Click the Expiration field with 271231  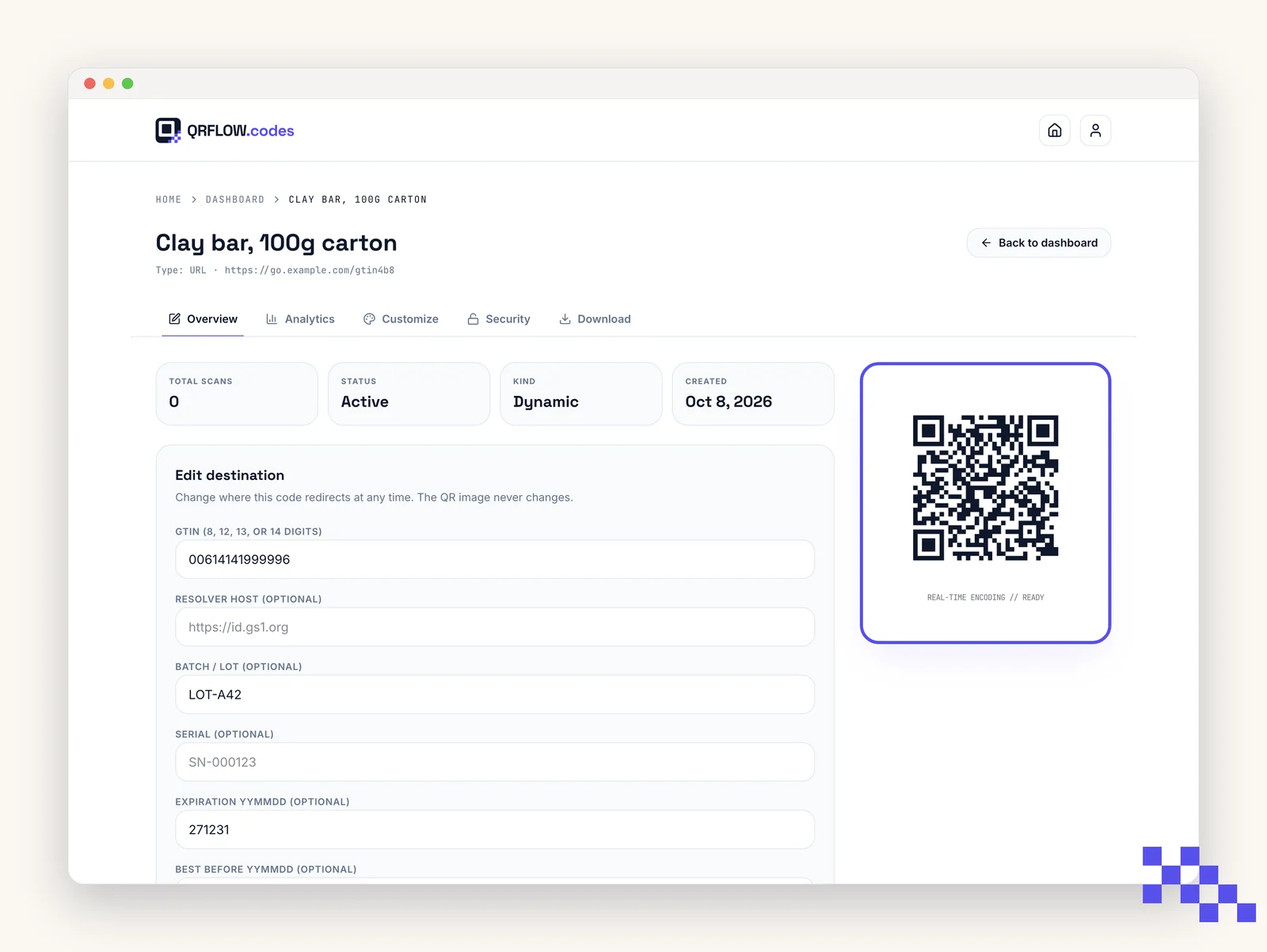coord(495,830)
